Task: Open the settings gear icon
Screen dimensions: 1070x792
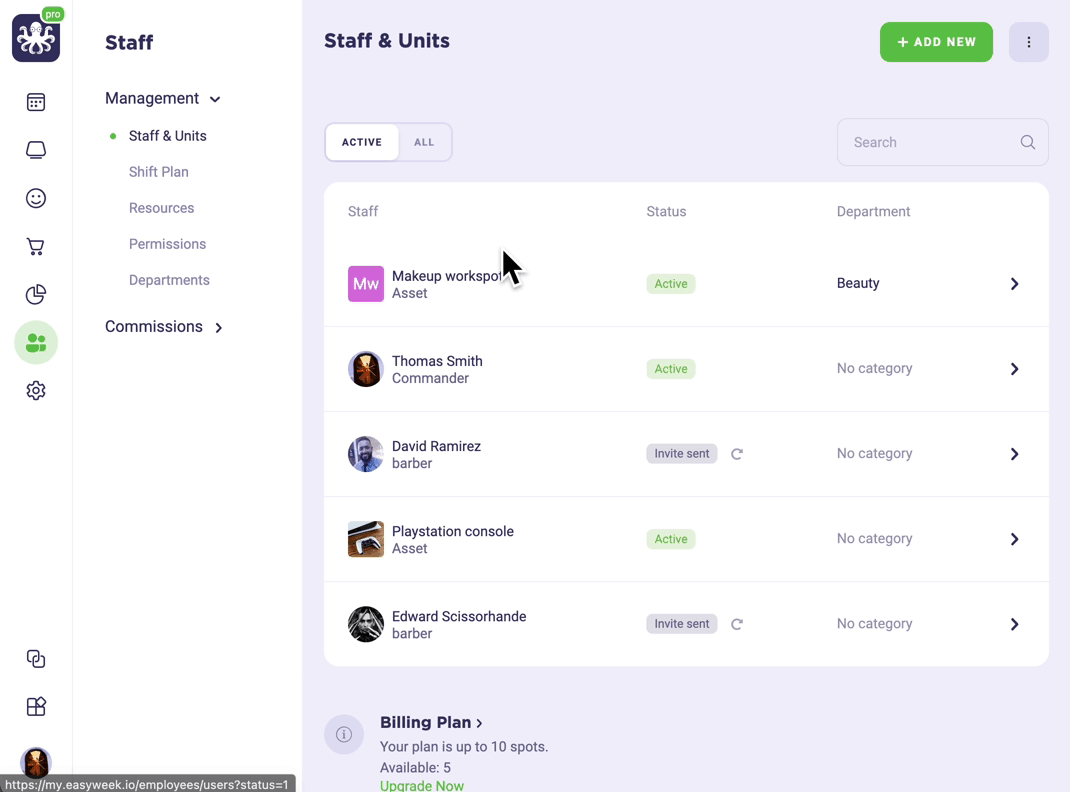Action: pyautogui.click(x=35, y=390)
